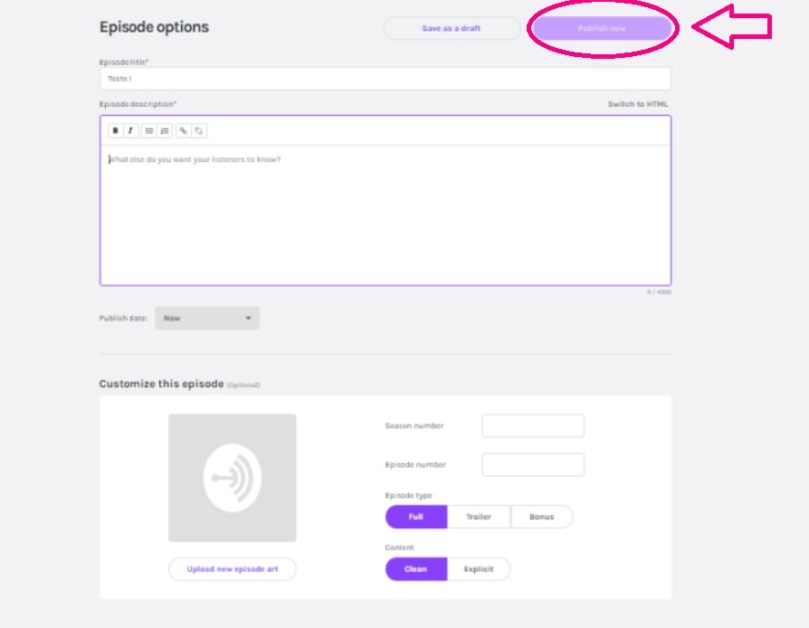Screen dimensions: 809x628
Task: Select the Bonus episode type
Action: 541,516
